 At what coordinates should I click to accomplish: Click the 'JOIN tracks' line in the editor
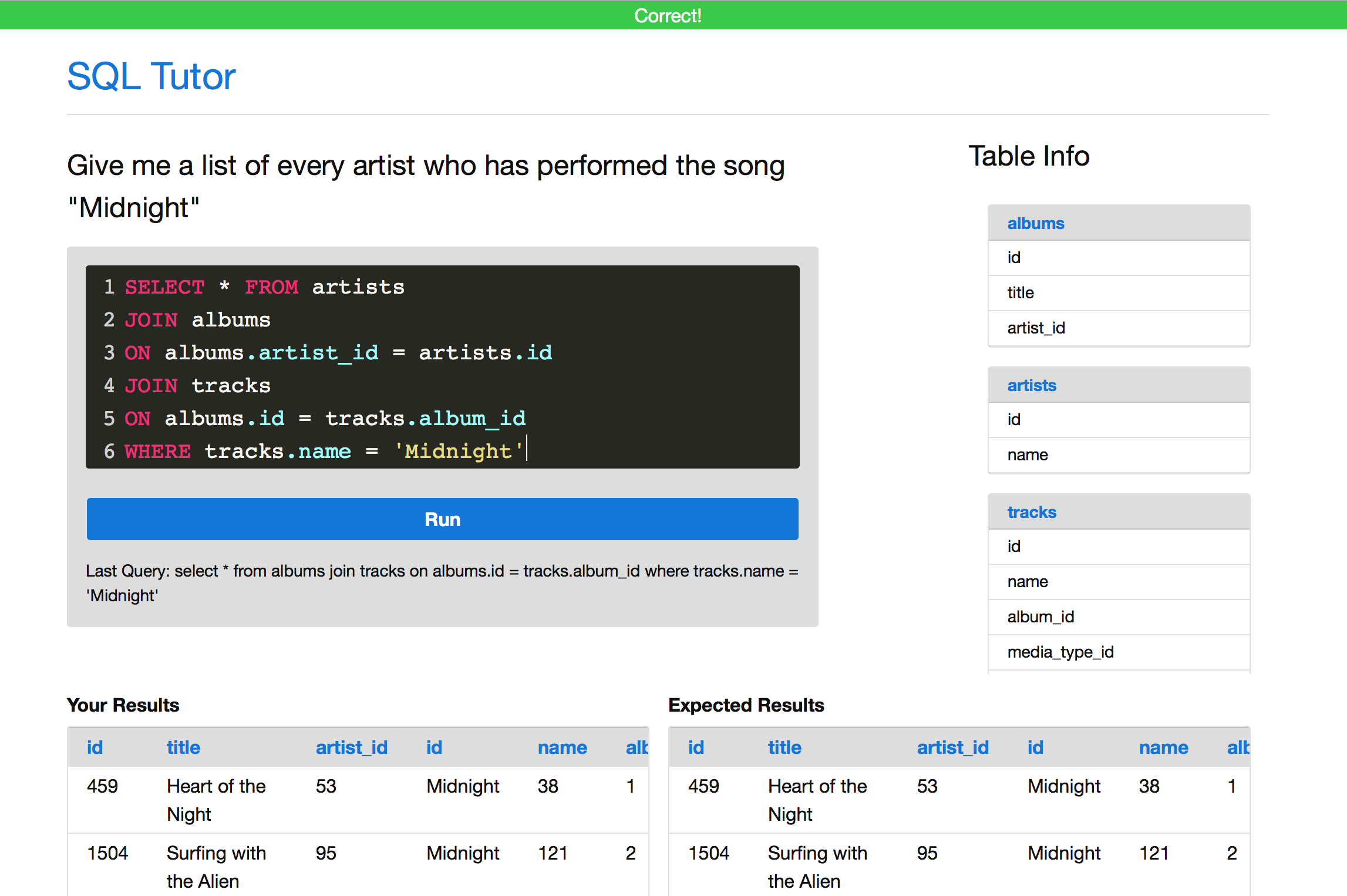(x=197, y=386)
